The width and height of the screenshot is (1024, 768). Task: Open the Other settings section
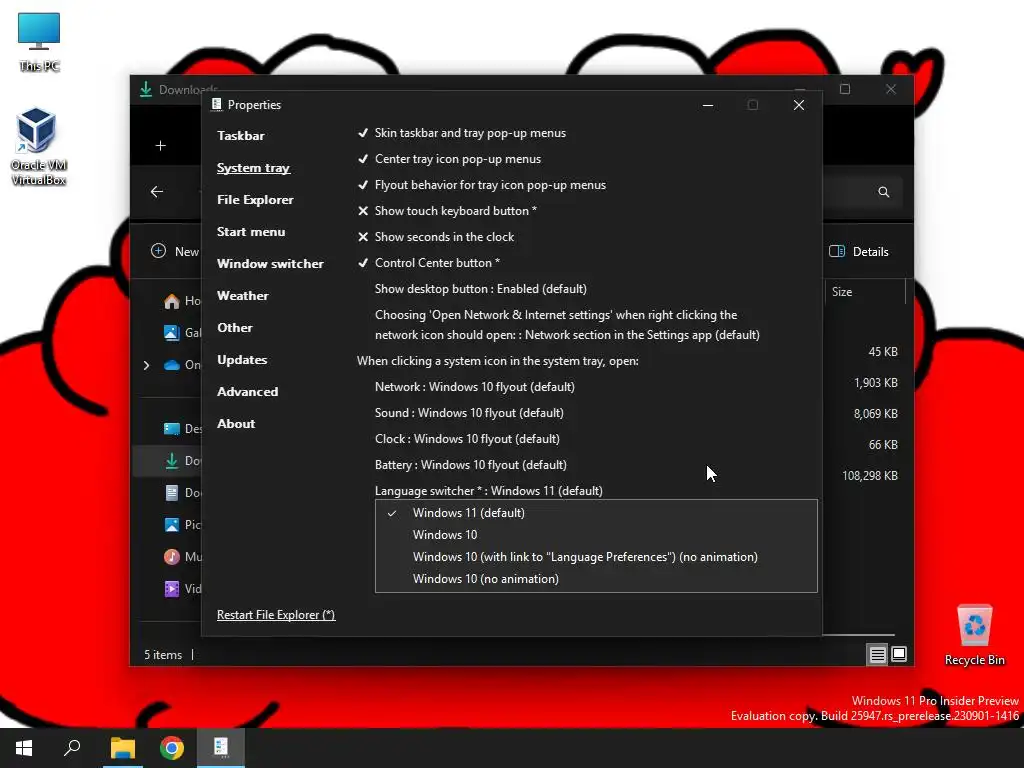point(234,328)
